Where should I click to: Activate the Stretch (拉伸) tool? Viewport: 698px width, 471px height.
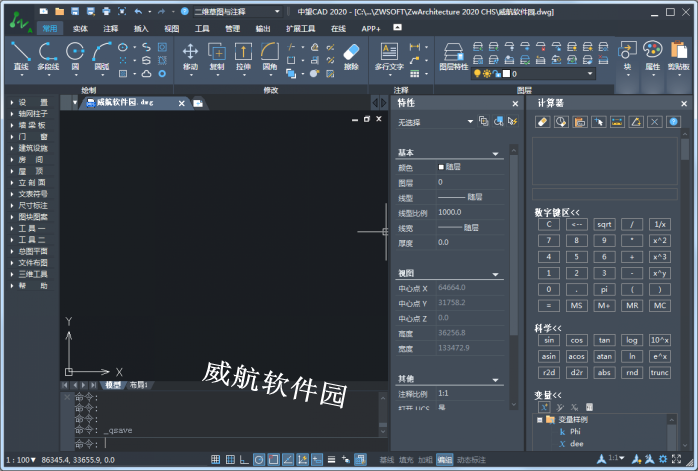pos(243,56)
